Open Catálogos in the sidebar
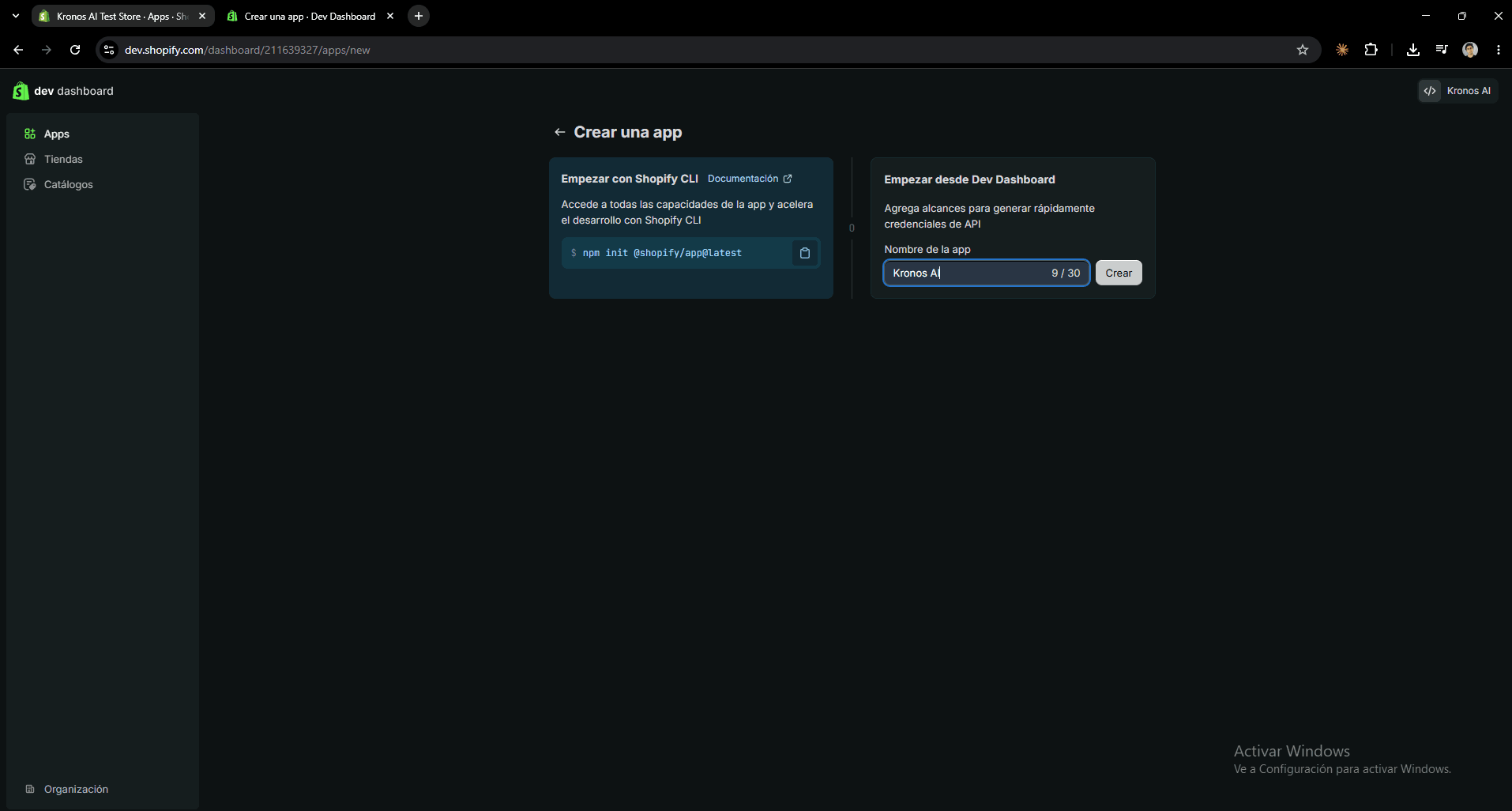Screen dimensions: 1512x811 tap(68, 184)
